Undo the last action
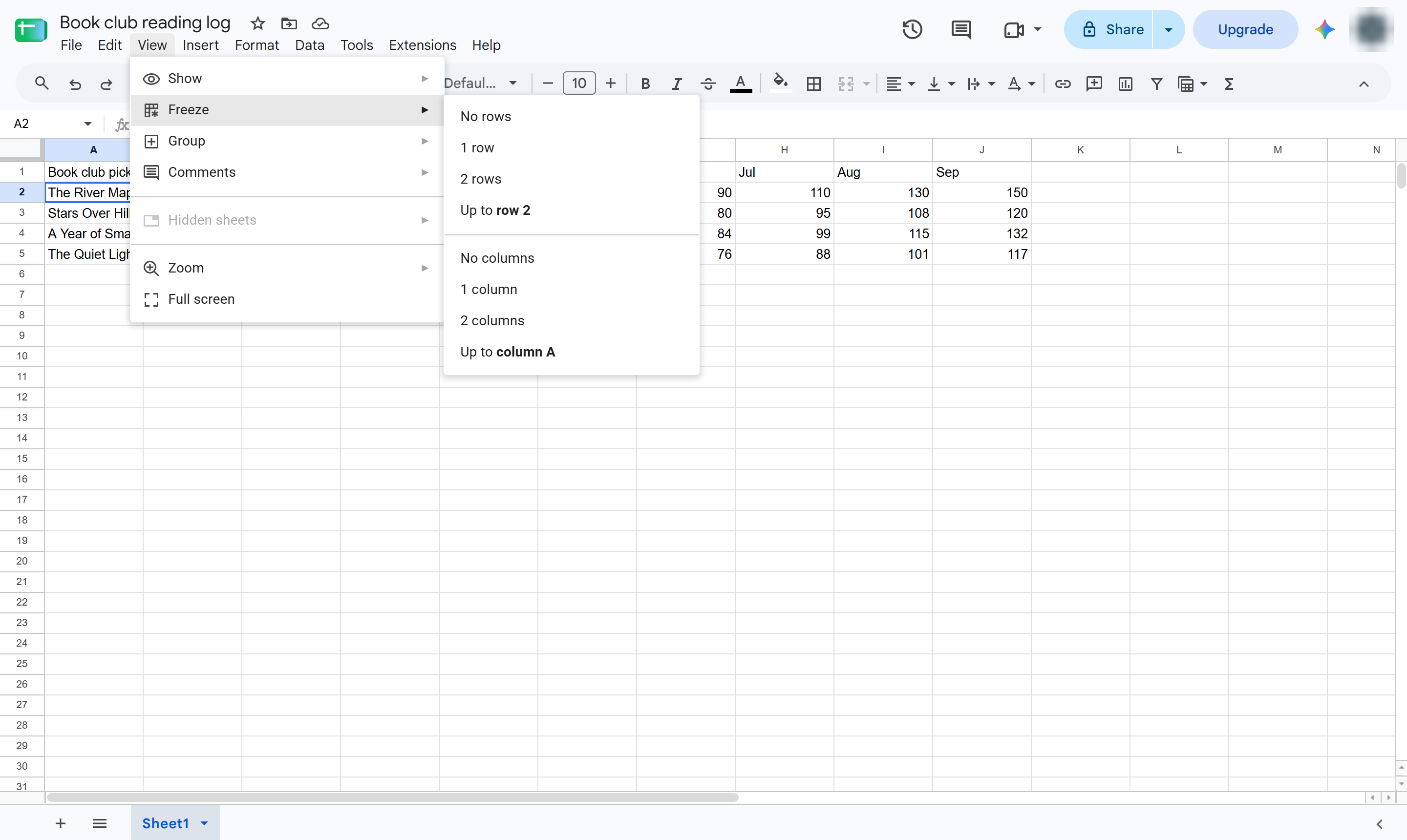Image resolution: width=1407 pixels, height=840 pixels. [75, 84]
